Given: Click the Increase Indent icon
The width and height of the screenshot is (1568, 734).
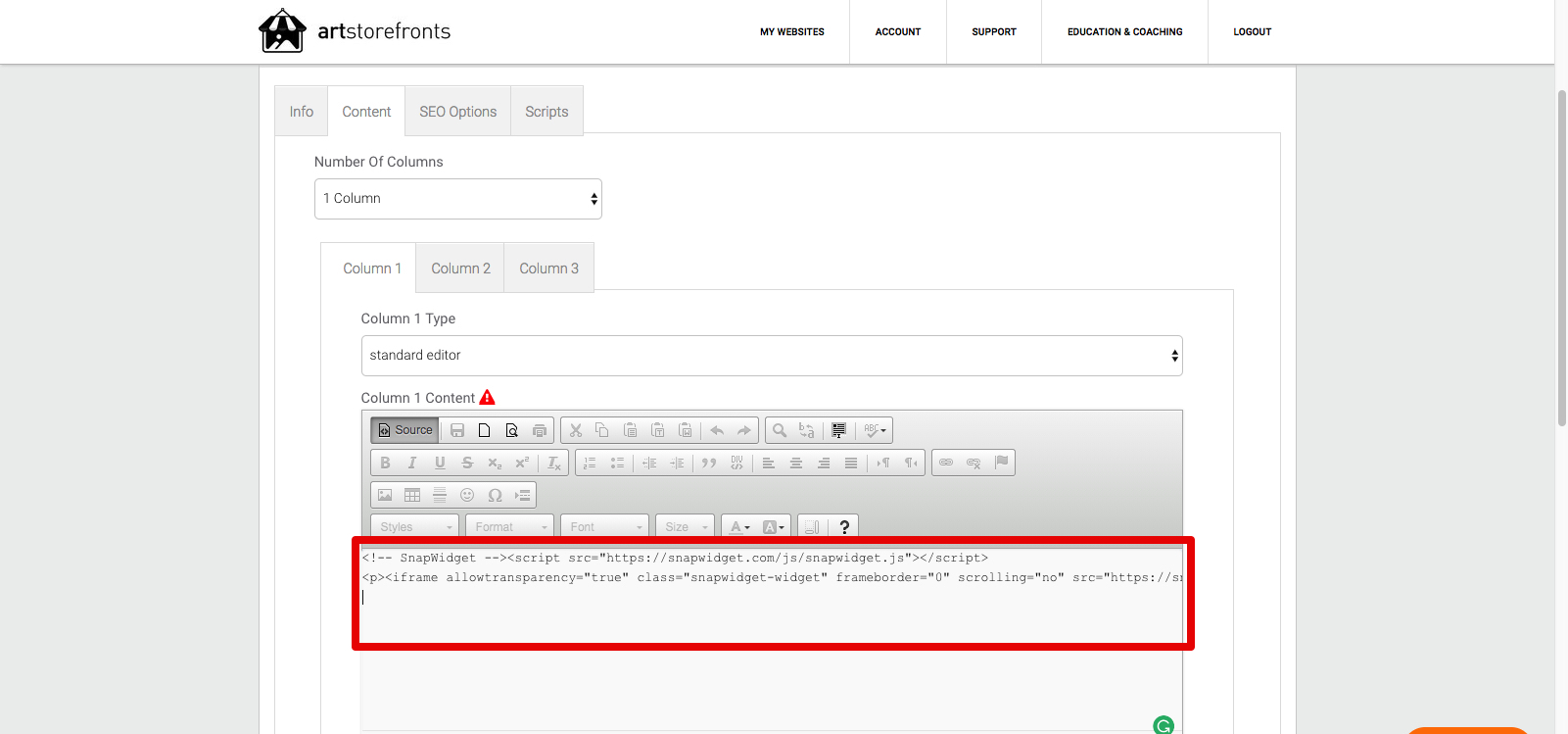Looking at the screenshot, I should [677, 463].
